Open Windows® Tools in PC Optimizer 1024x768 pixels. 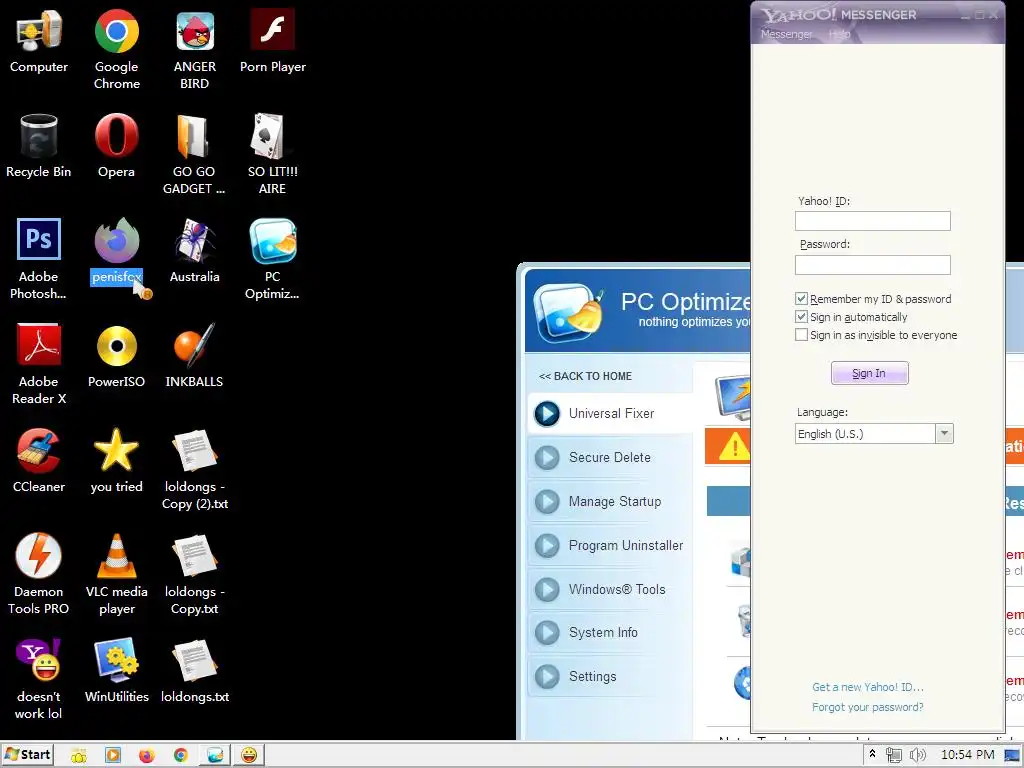coord(610,589)
